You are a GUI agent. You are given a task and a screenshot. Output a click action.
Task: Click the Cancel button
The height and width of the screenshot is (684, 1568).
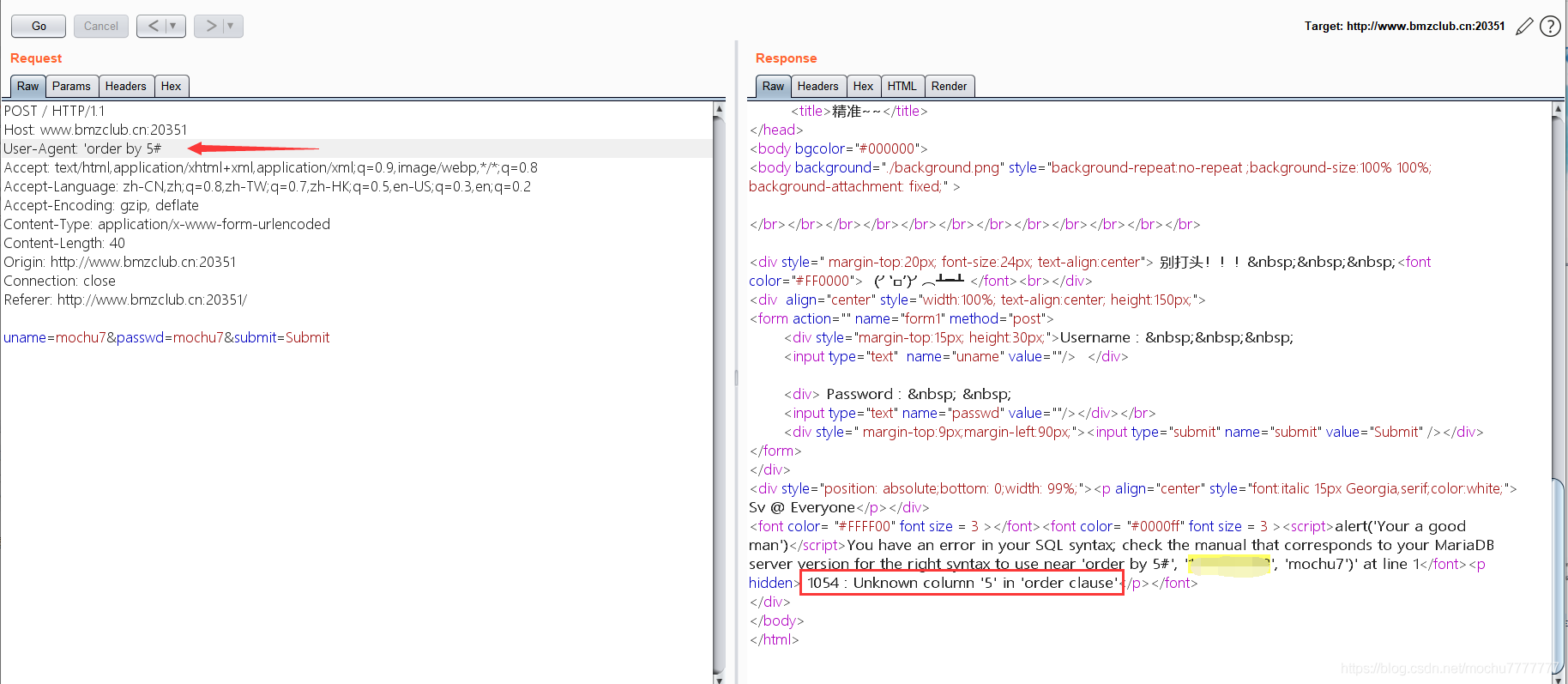point(101,26)
